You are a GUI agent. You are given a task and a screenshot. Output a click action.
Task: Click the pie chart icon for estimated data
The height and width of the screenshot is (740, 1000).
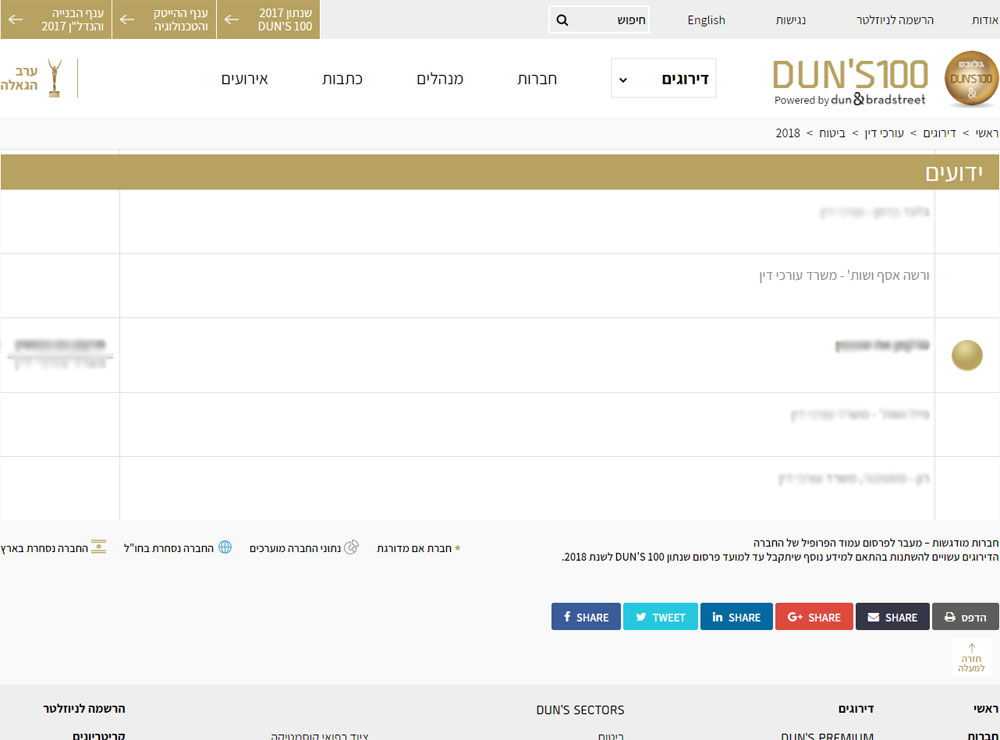[x=351, y=547]
